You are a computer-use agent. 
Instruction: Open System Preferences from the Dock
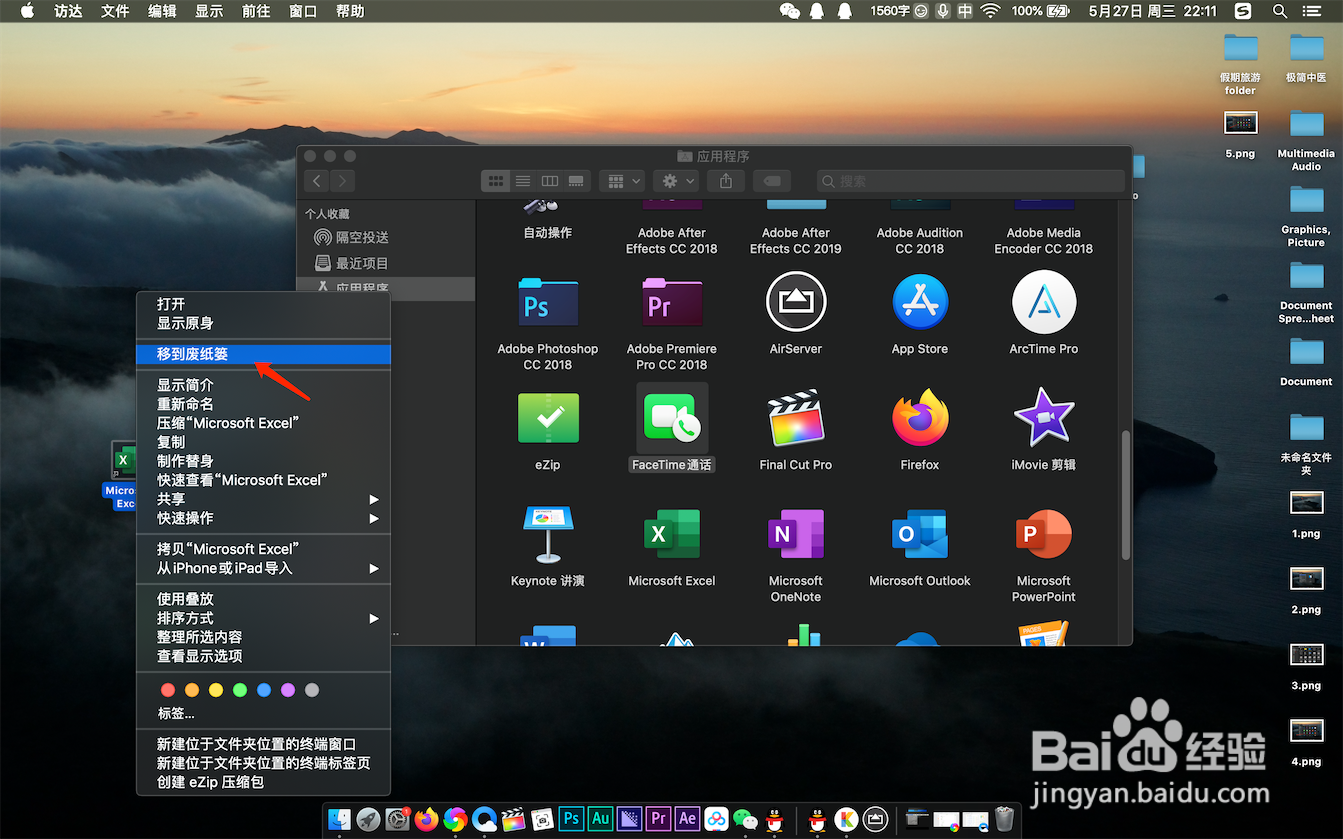tap(398, 819)
